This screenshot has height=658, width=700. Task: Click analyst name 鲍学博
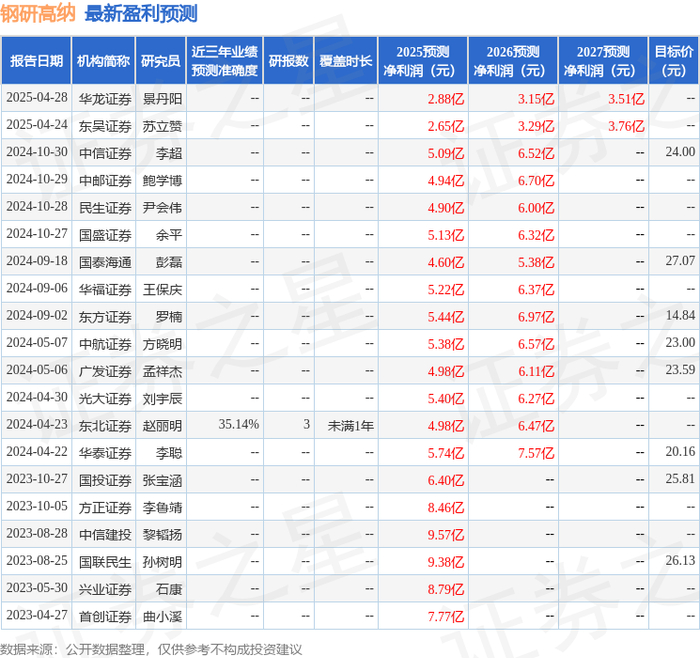[x=162, y=180]
